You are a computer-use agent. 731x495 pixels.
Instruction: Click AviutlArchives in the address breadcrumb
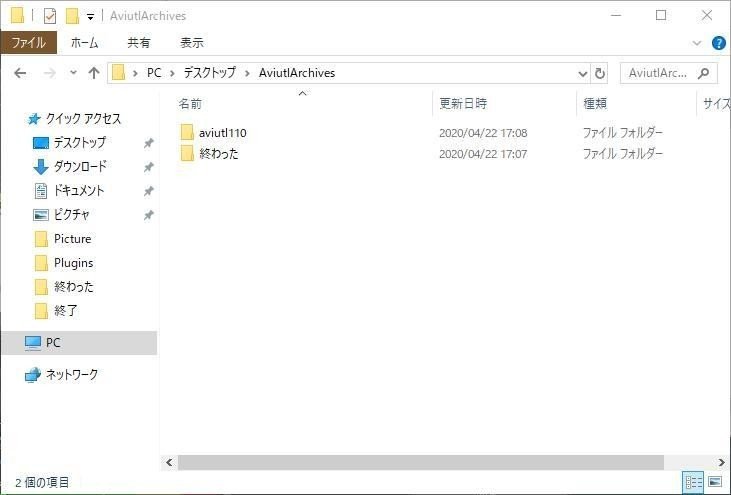297,73
